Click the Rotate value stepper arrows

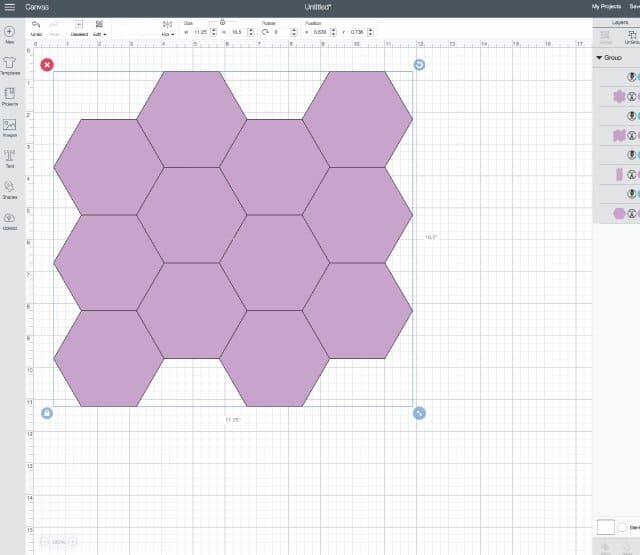[294, 32]
